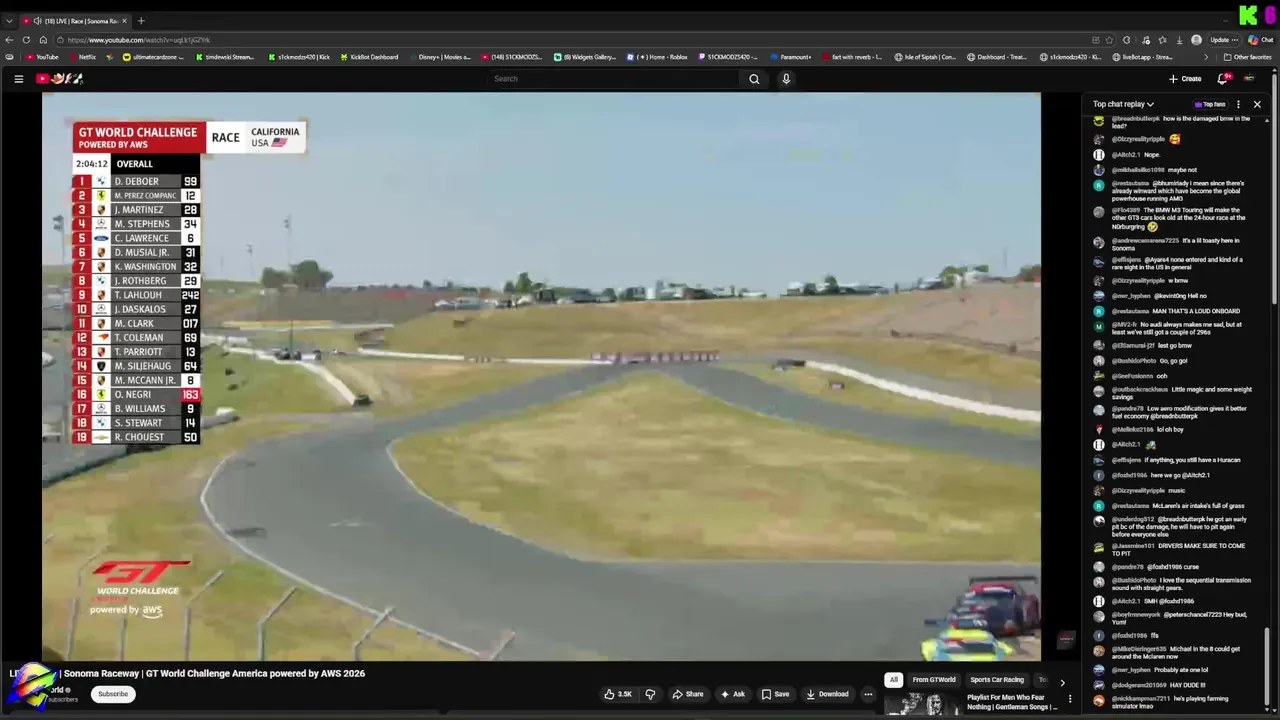The height and width of the screenshot is (720, 1280).
Task: Click chat user @dodgeram201069
Action: (x=1141, y=685)
